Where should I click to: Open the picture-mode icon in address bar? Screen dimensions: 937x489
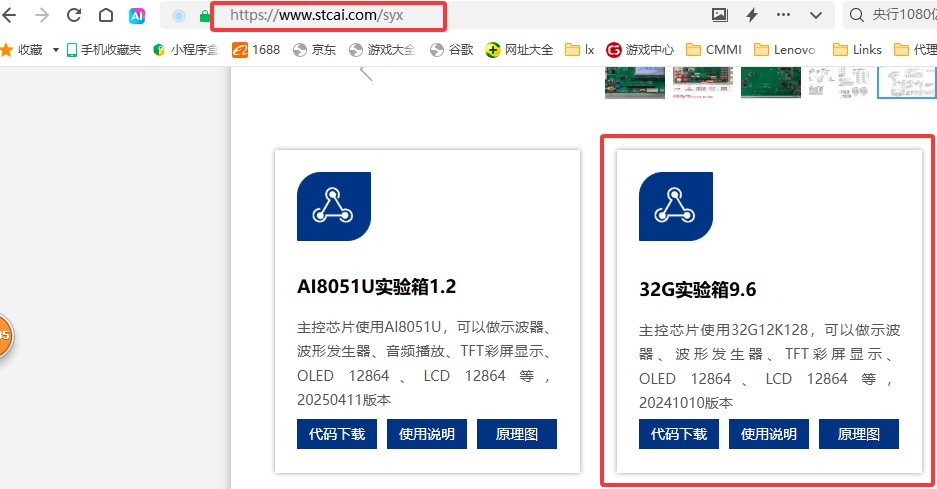[x=719, y=15]
